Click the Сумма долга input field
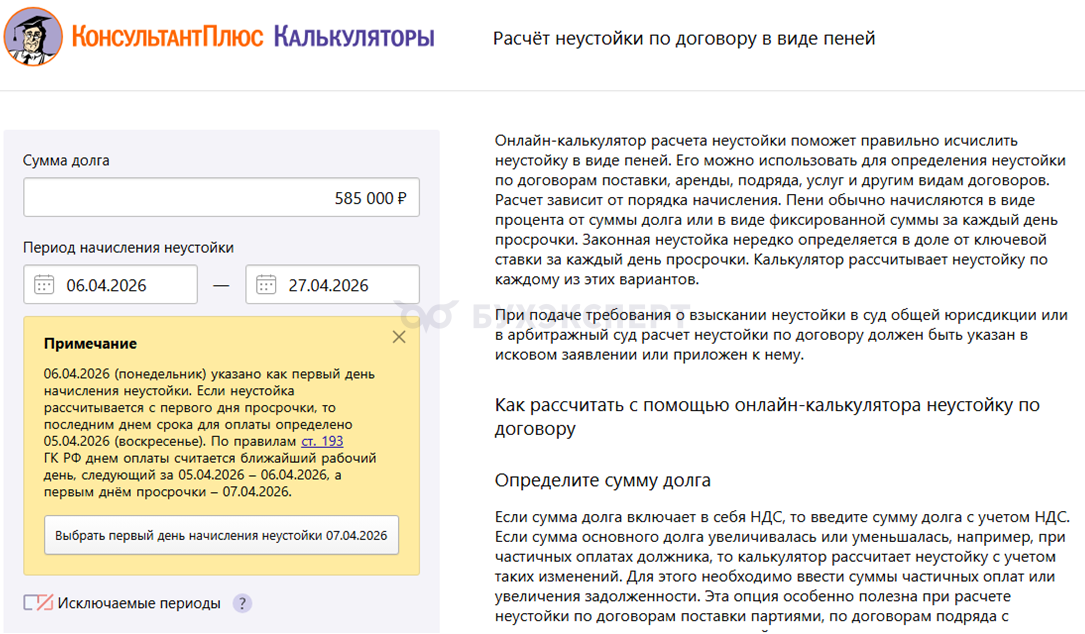 [x=221, y=197]
